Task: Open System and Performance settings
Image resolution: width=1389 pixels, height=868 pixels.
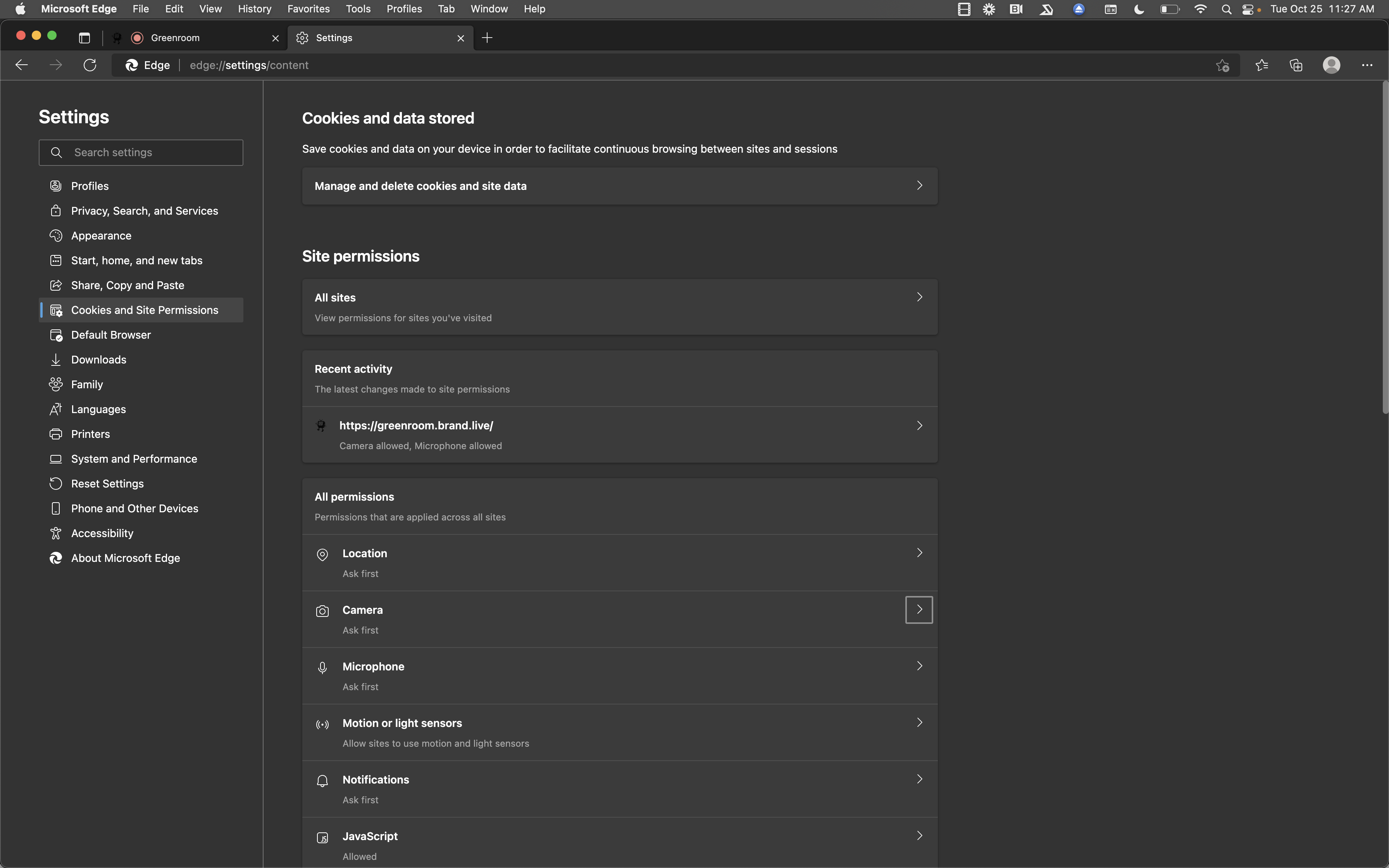Action: [x=141, y=459]
